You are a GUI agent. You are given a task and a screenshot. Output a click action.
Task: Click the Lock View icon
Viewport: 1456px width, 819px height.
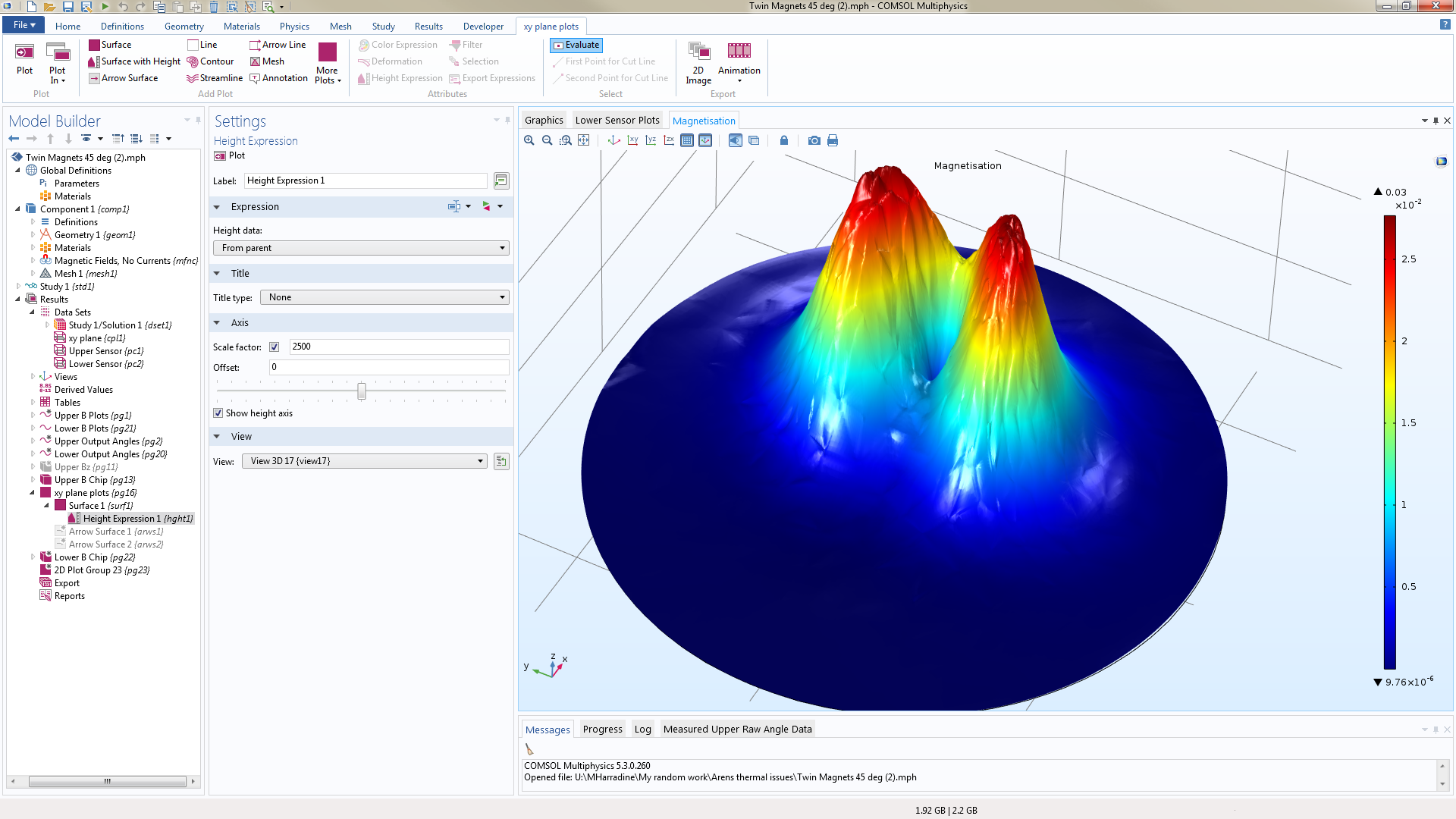click(784, 140)
